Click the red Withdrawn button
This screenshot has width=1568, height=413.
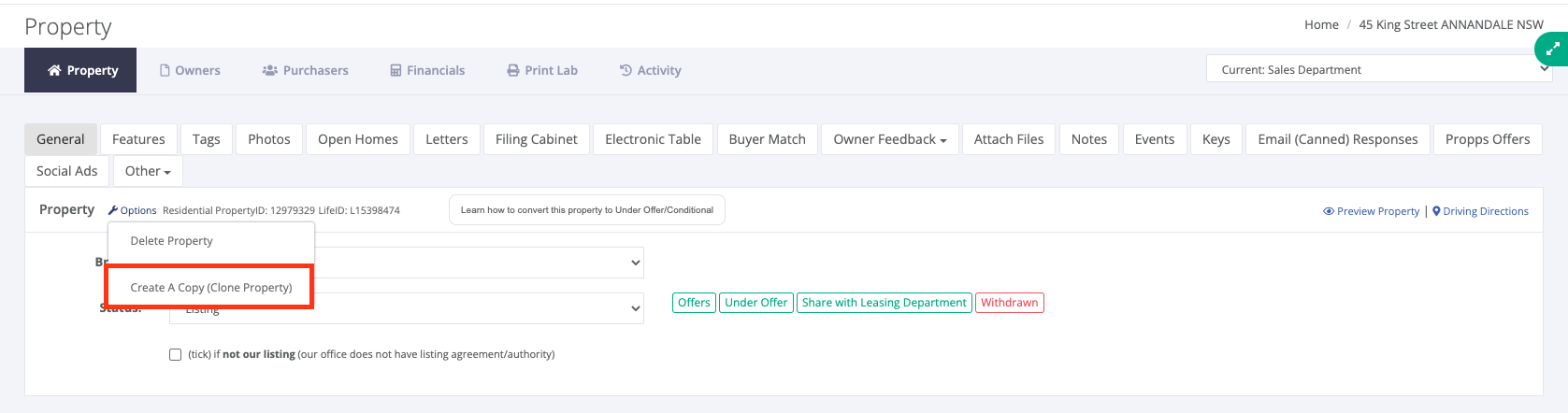tap(1010, 303)
